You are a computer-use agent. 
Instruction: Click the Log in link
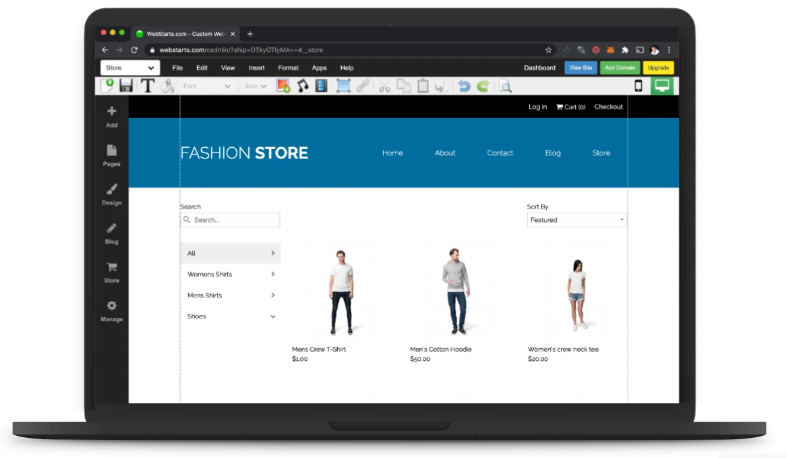(538, 107)
